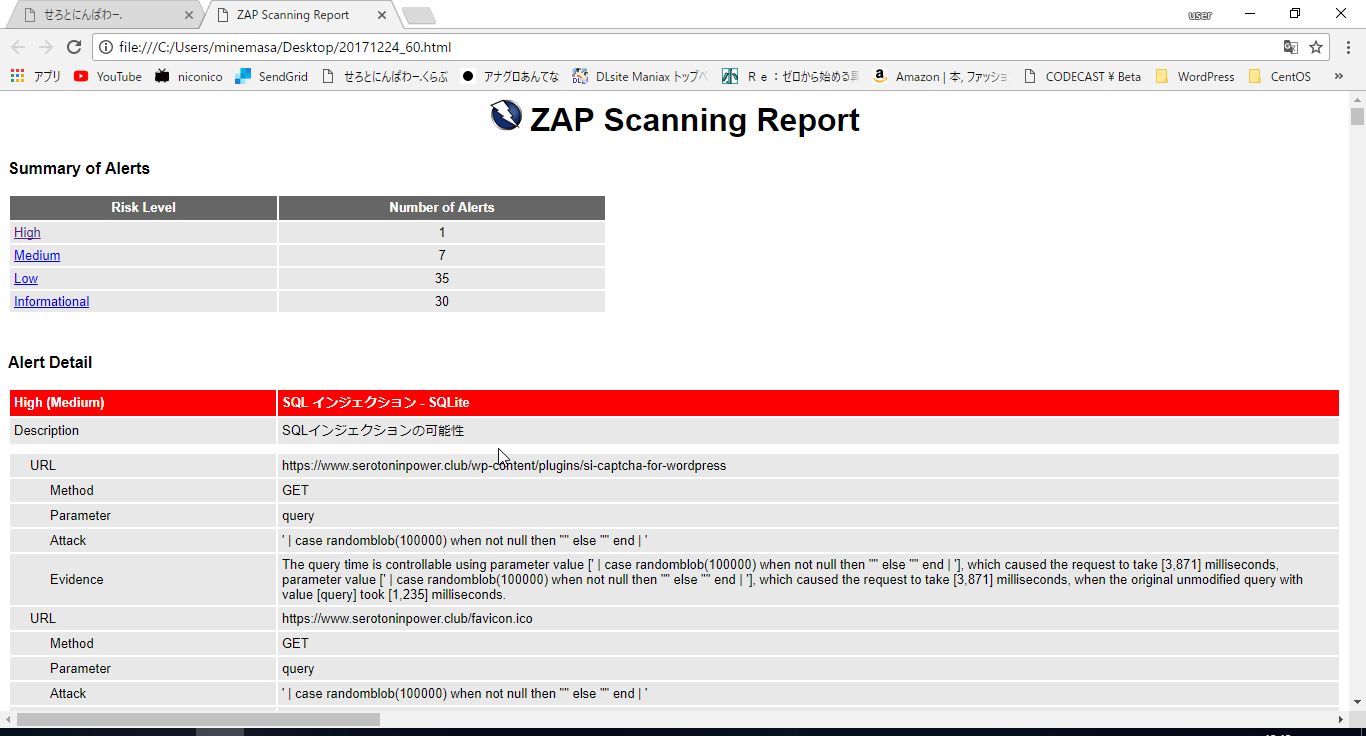Click the Medium alert count of 7
The width and height of the screenshot is (1366, 736).
pyautogui.click(x=442, y=255)
